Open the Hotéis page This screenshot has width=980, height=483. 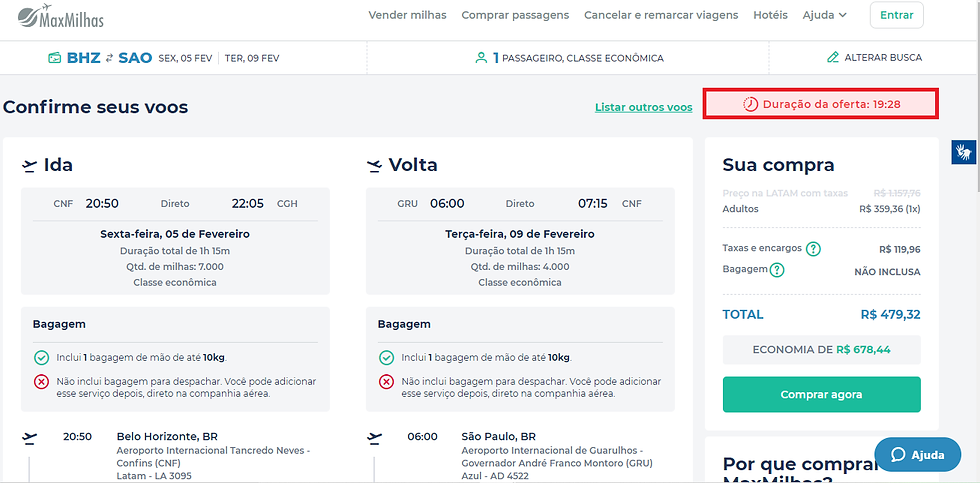coord(770,15)
